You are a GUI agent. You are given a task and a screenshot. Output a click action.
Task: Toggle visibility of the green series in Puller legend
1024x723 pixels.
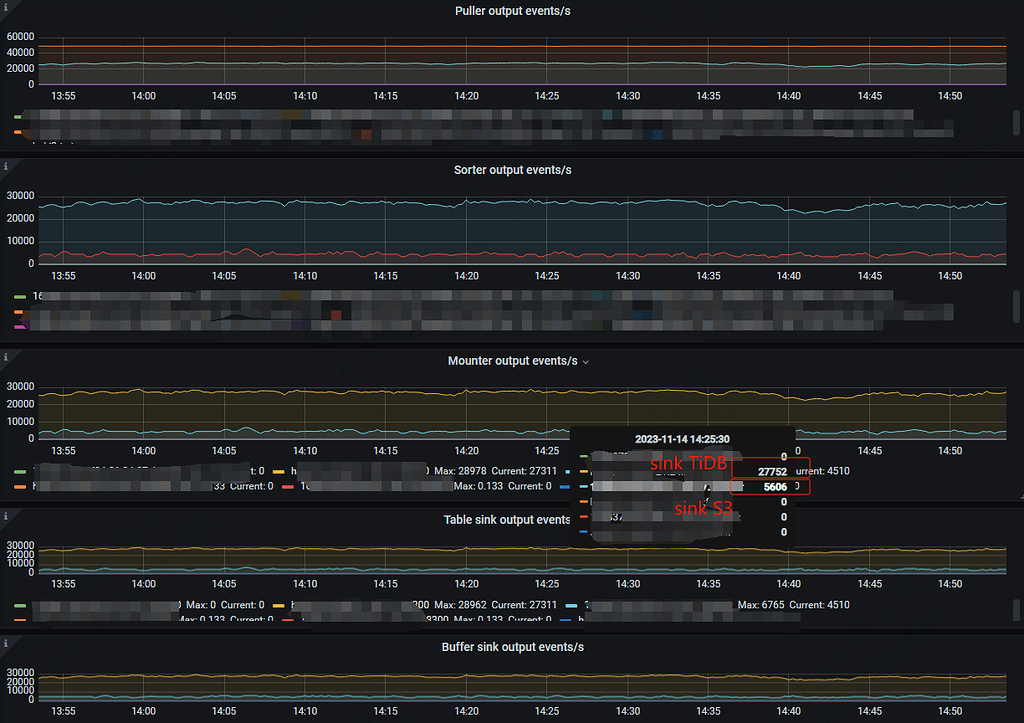click(x=16, y=117)
